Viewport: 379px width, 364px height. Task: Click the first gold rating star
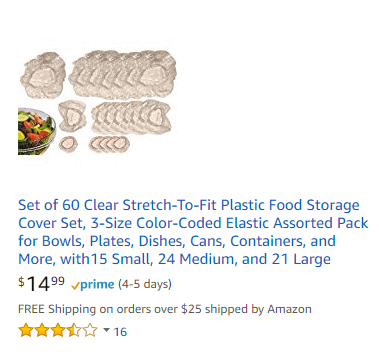(25, 331)
